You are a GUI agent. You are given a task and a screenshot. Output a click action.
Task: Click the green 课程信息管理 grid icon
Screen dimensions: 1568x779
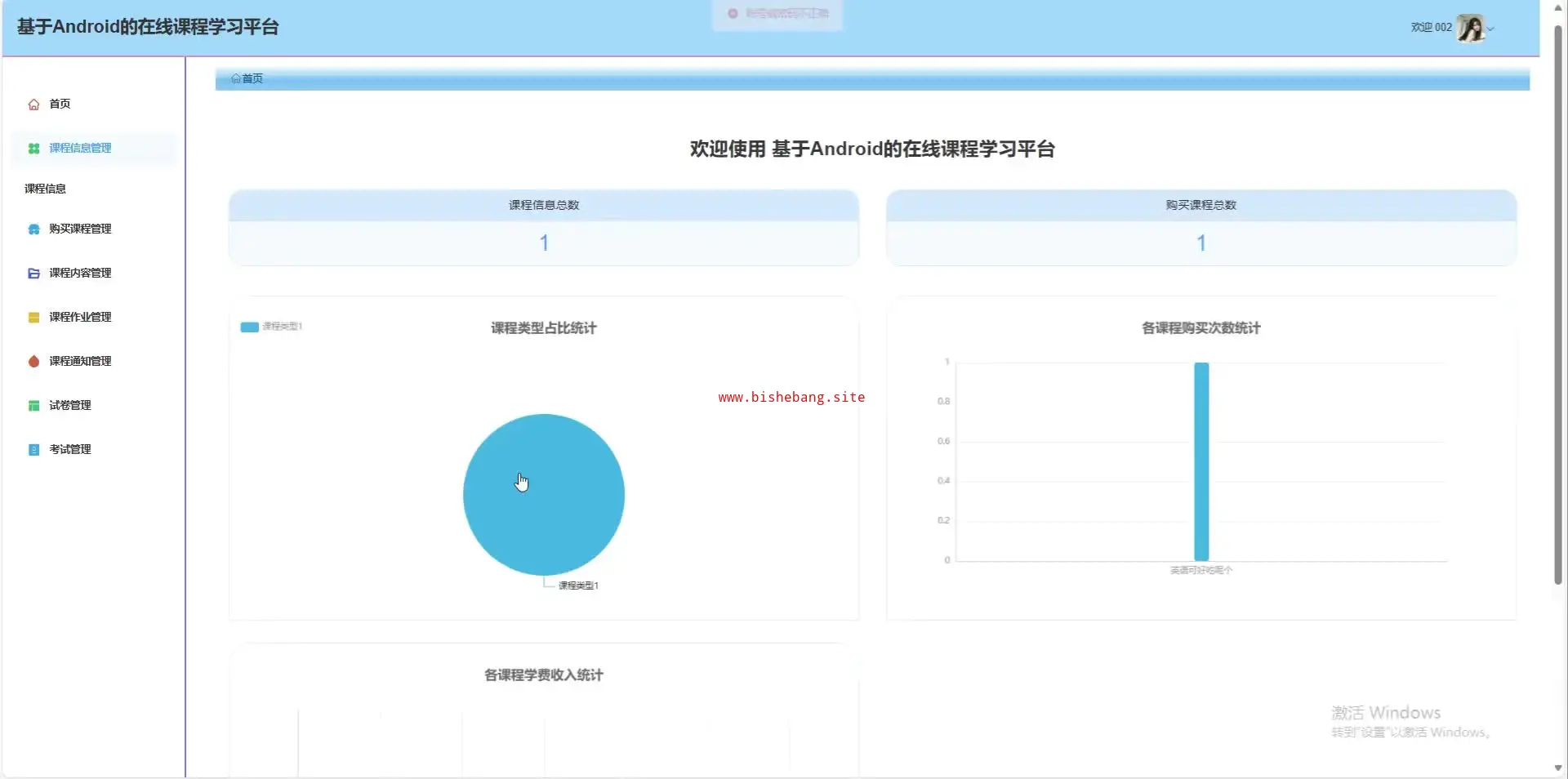pyautogui.click(x=33, y=149)
